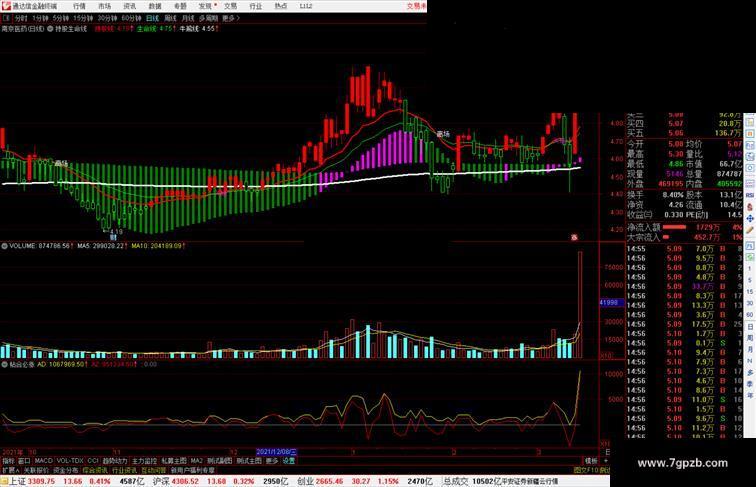The height and width of the screenshot is (487, 756).
Task: Expand the 扩展 panel toggle
Action: (x=10, y=470)
